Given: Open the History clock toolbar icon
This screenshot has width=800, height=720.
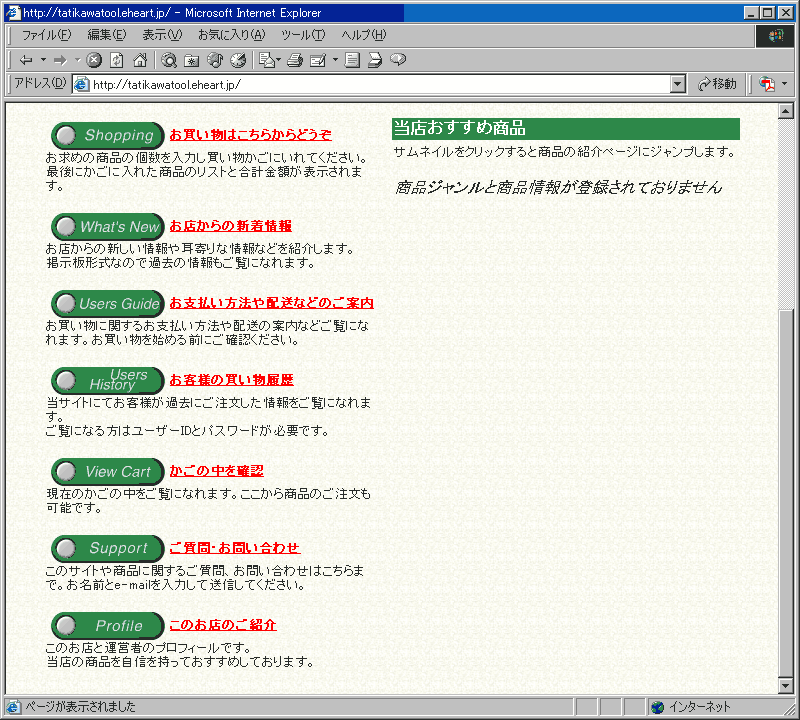Looking at the screenshot, I should pos(238,60).
